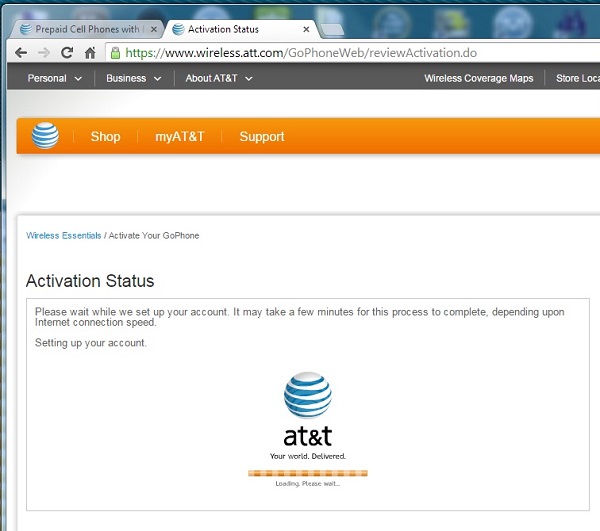Click the favicon on Activation Status tab

pyautogui.click(x=178, y=29)
